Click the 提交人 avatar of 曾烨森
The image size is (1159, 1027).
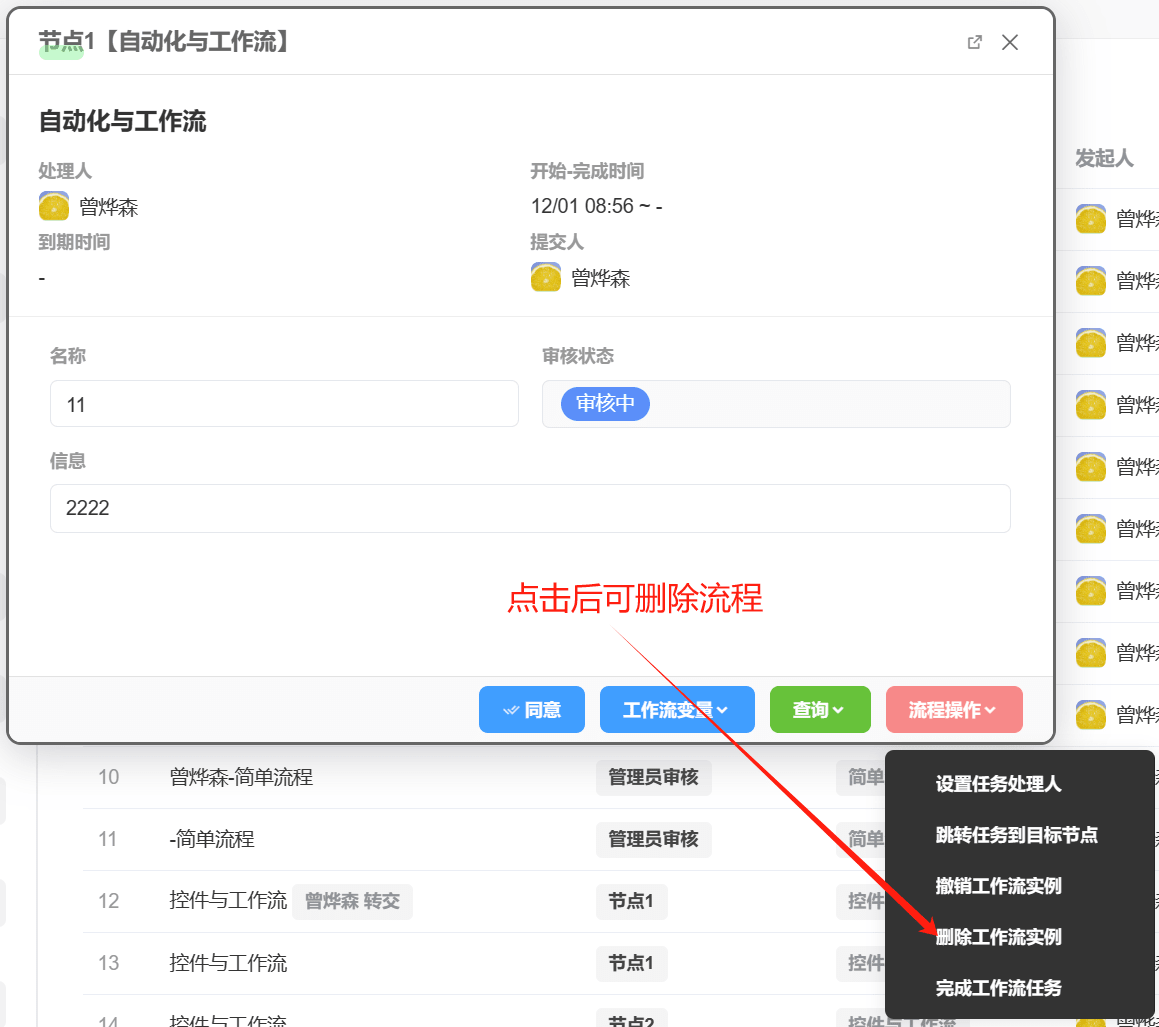click(x=546, y=278)
